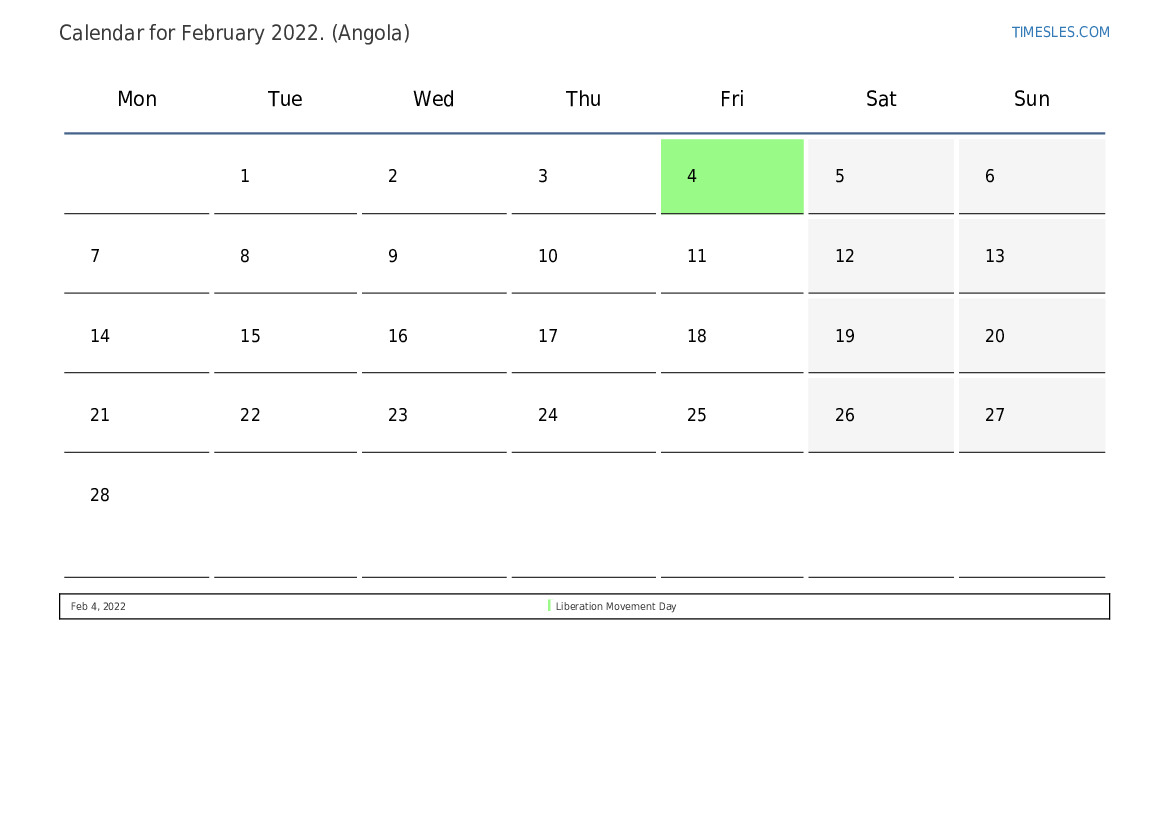Select Sunday day 13
The height and width of the screenshot is (827, 1169).
pyautogui.click(x=1032, y=256)
